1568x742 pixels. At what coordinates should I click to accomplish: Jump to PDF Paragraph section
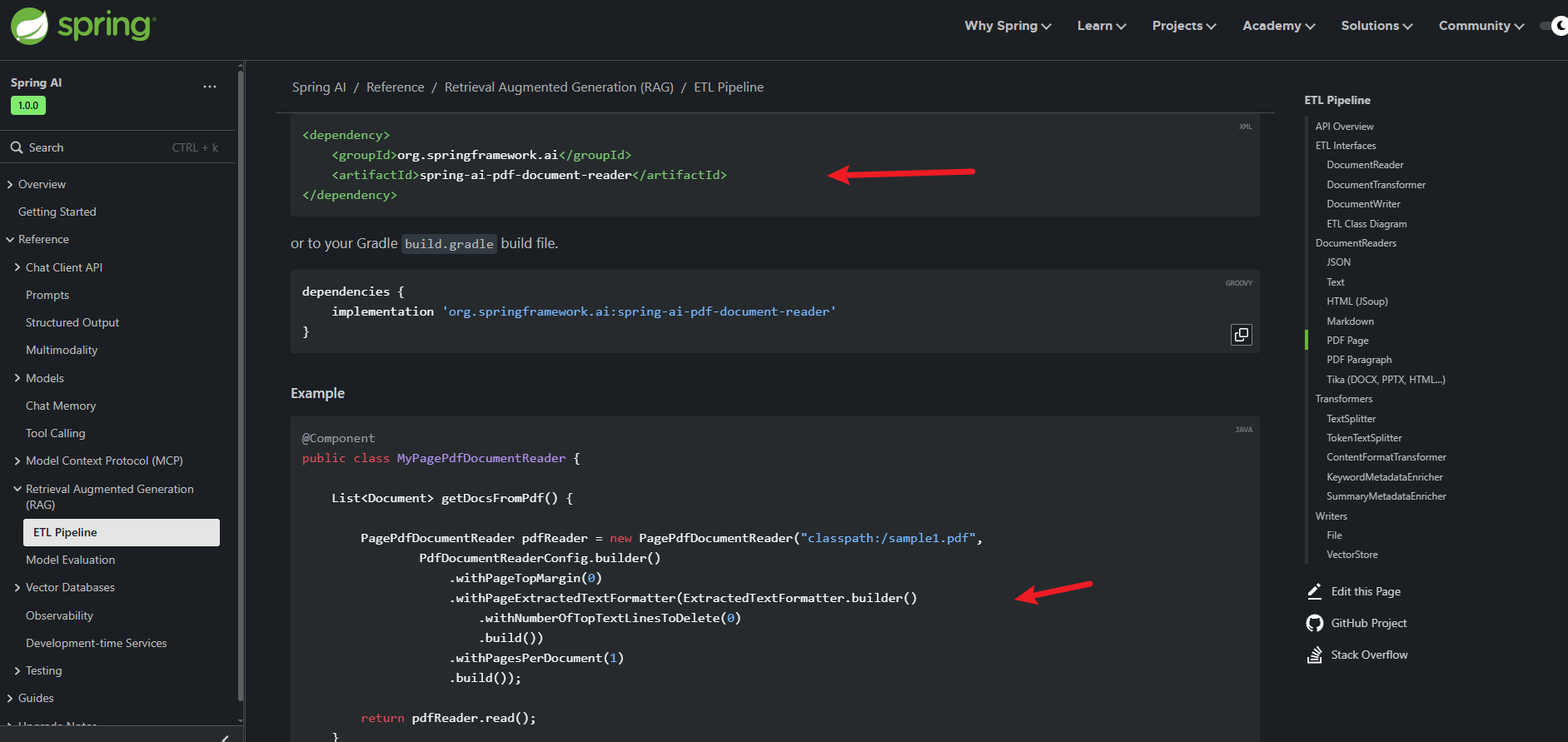(1359, 360)
